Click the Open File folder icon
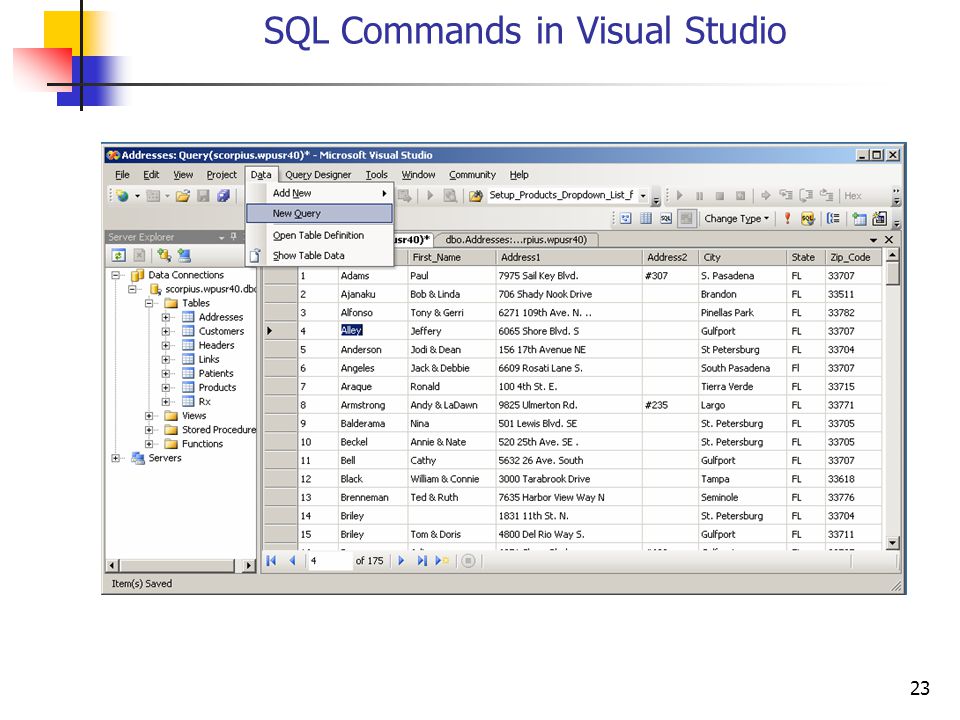Screen dimensions: 960x720 (x=182, y=196)
